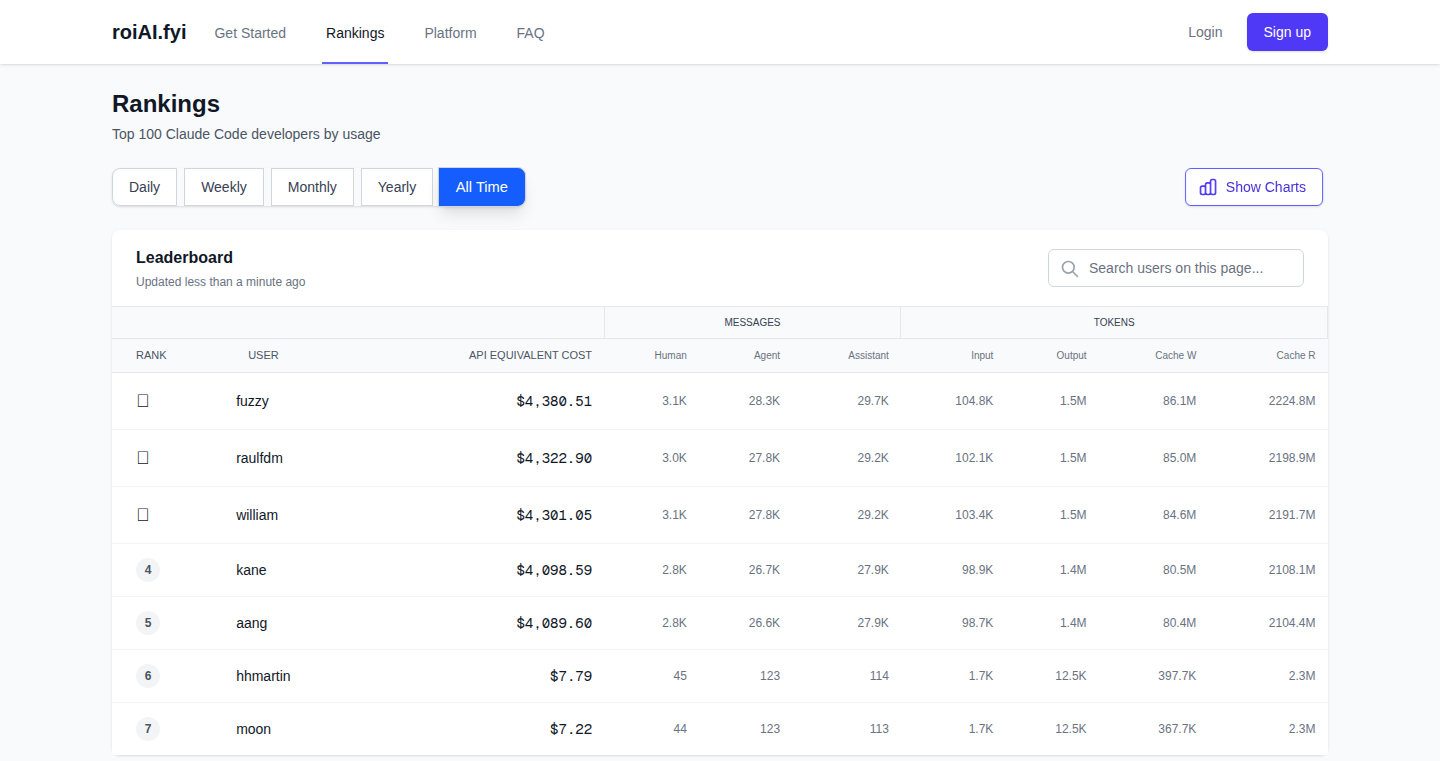This screenshot has width=1440, height=761.
Task: Click the $4,098.59 cost value
Action: click(x=554, y=570)
